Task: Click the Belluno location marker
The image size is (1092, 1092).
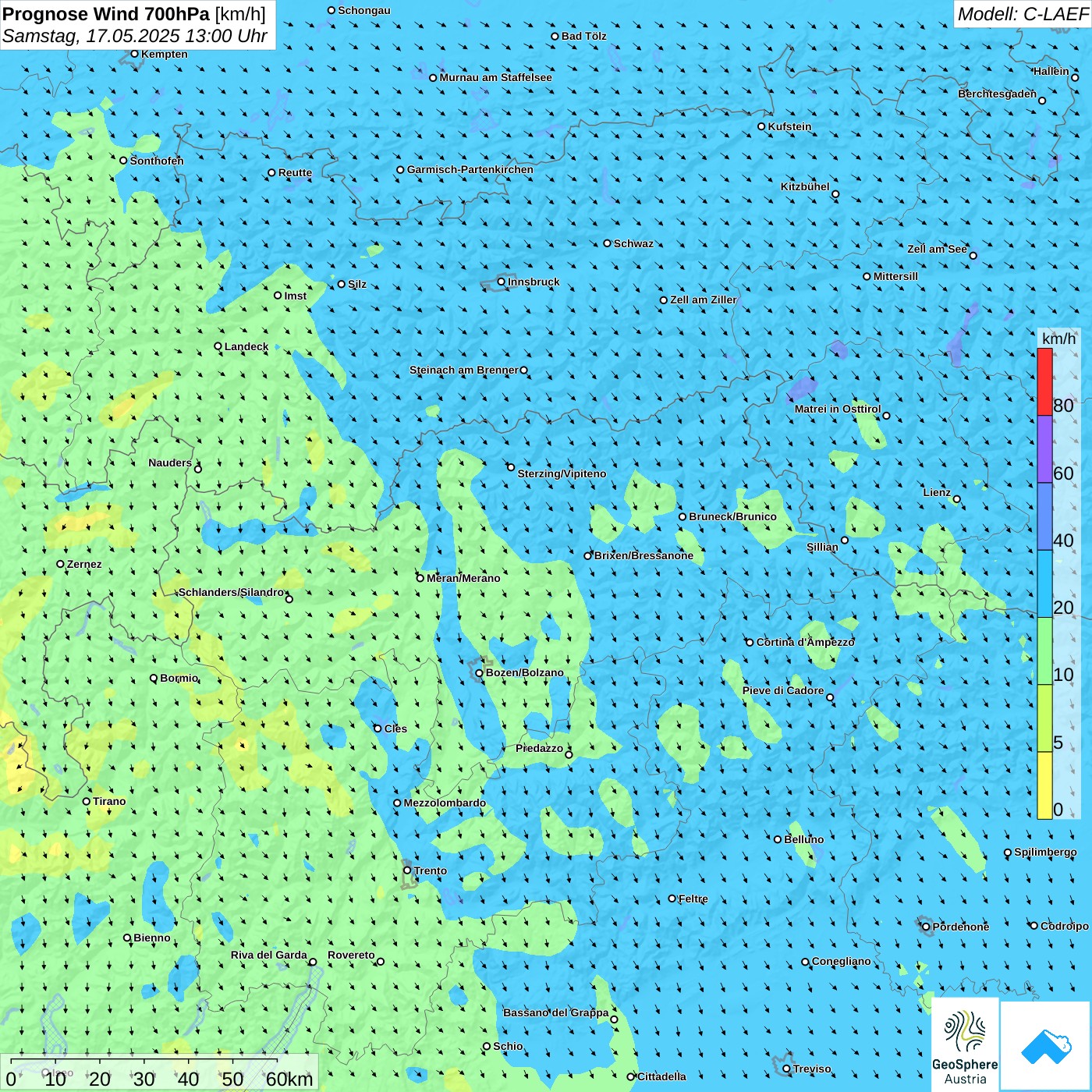Action: pos(777,839)
